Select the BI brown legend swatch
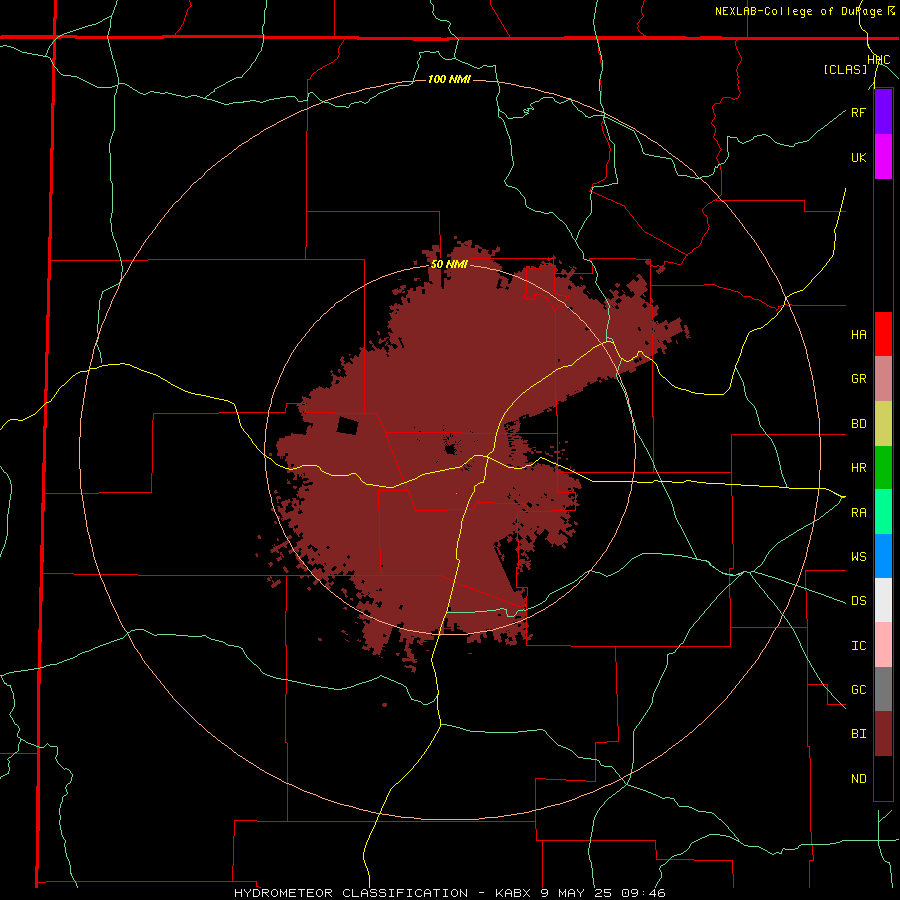 point(883,734)
